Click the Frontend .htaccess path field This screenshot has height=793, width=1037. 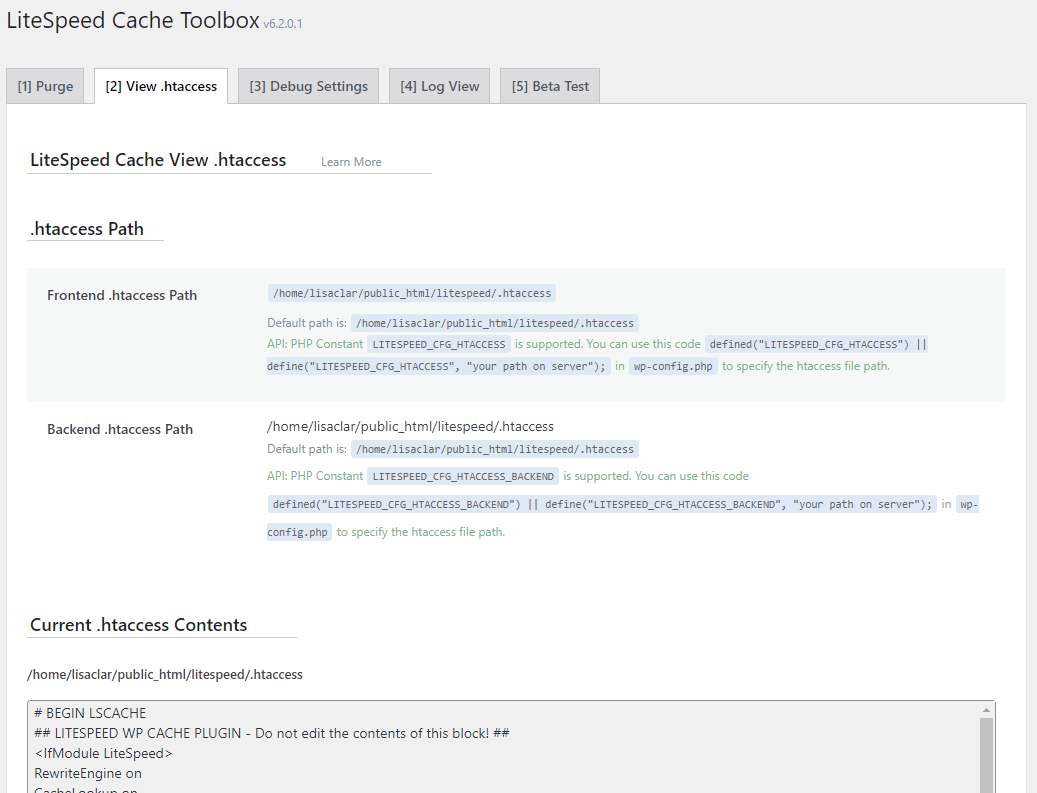tap(411, 293)
